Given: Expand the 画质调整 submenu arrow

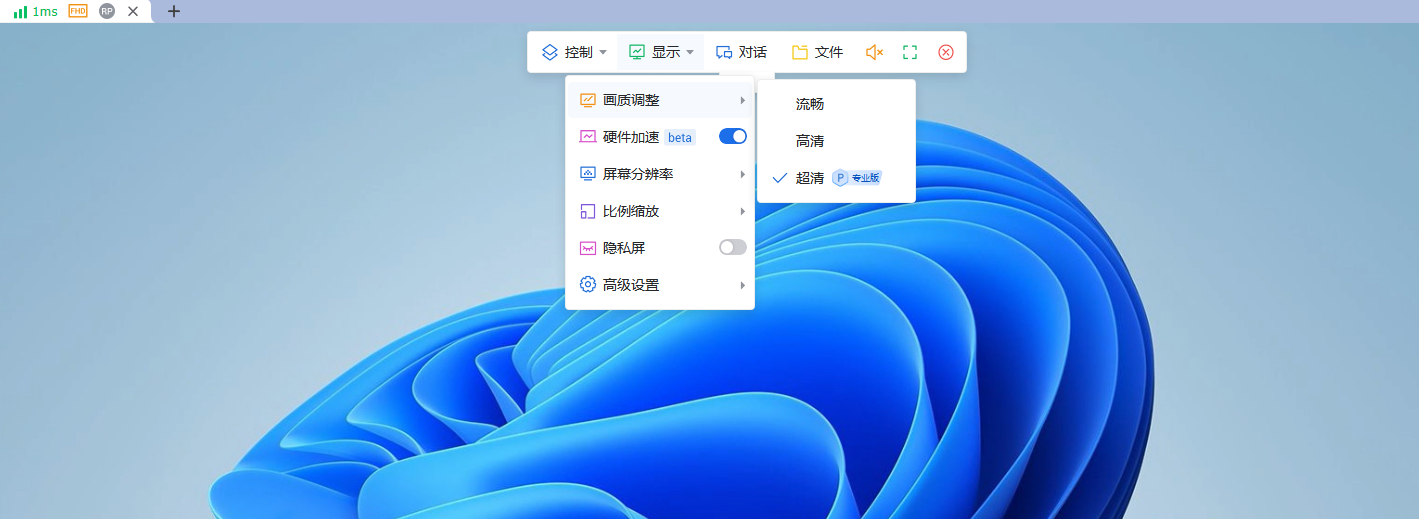Looking at the screenshot, I should [743, 100].
